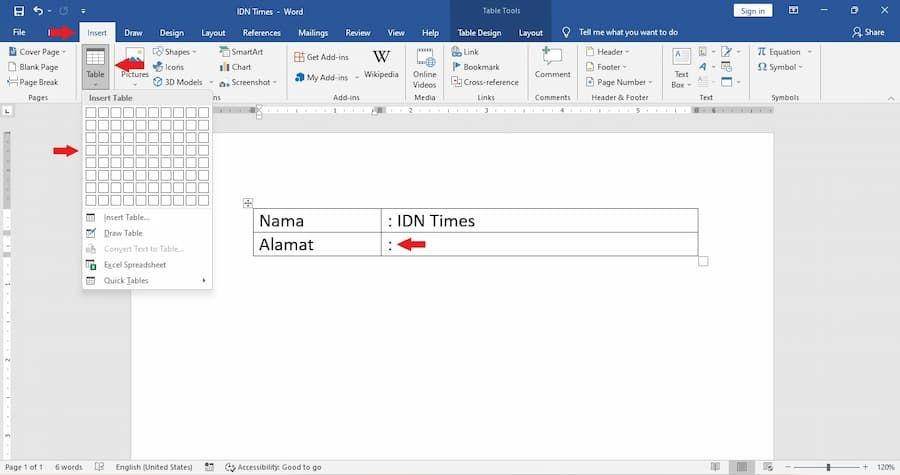
Task: Choose Insert Table... from the menu
Action: click(x=147, y=217)
